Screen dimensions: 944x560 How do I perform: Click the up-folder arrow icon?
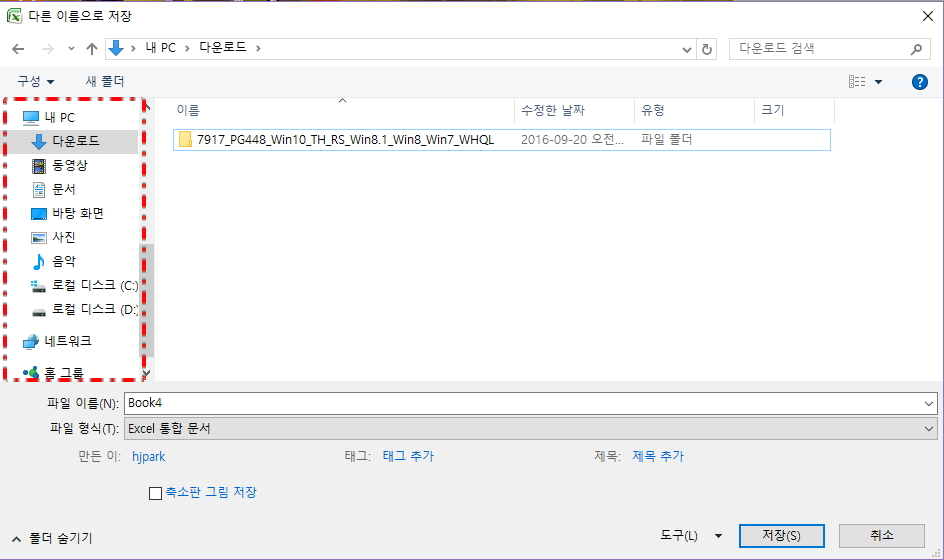click(93, 48)
